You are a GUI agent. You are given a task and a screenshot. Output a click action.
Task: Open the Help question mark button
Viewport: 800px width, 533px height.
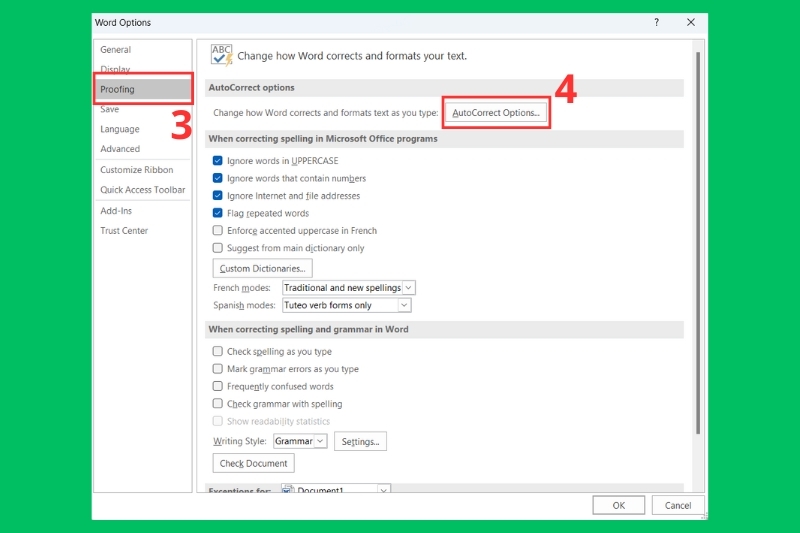pos(656,22)
